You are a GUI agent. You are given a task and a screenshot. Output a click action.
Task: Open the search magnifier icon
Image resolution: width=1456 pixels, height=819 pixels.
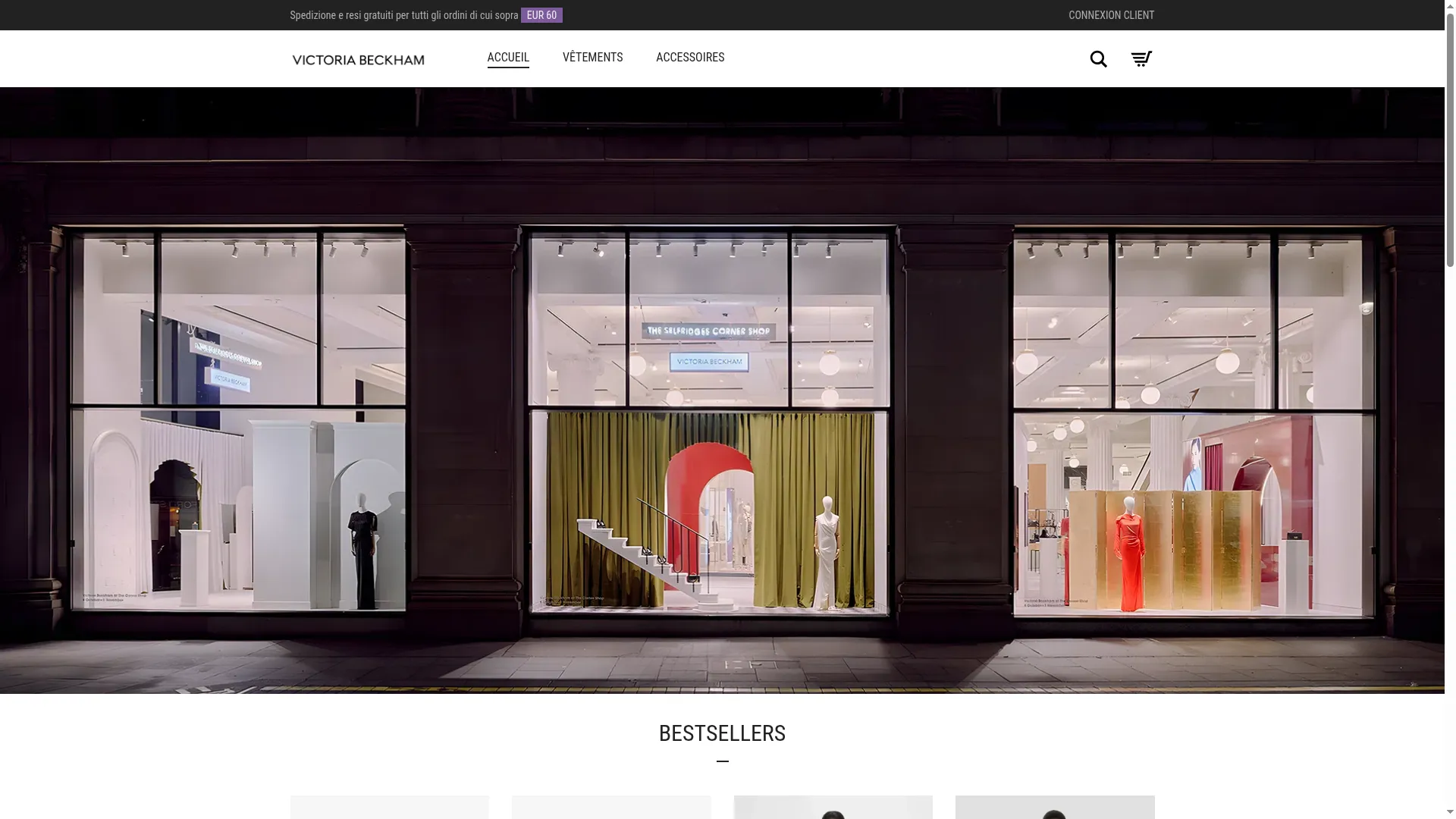click(1098, 59)
